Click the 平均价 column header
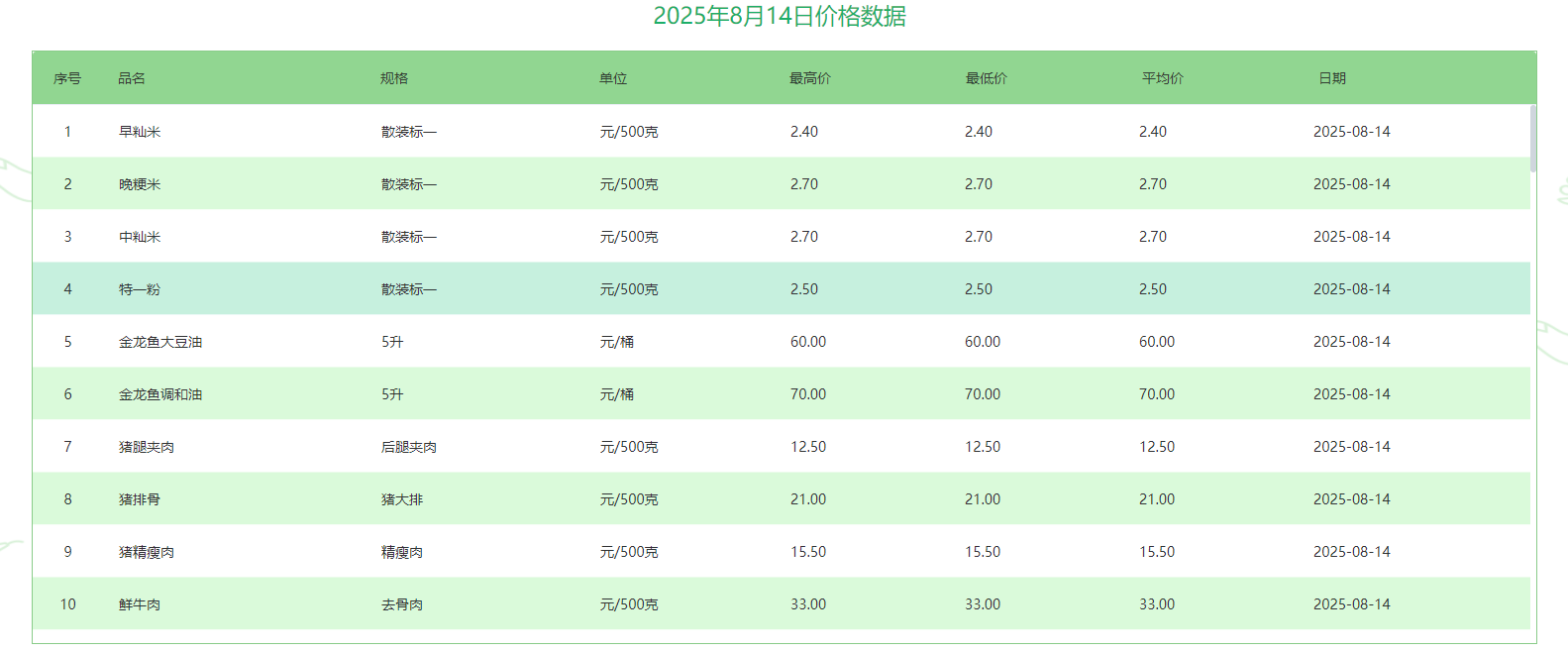The height and width of the screenshot is (653, 1568). coord(1163,78)
